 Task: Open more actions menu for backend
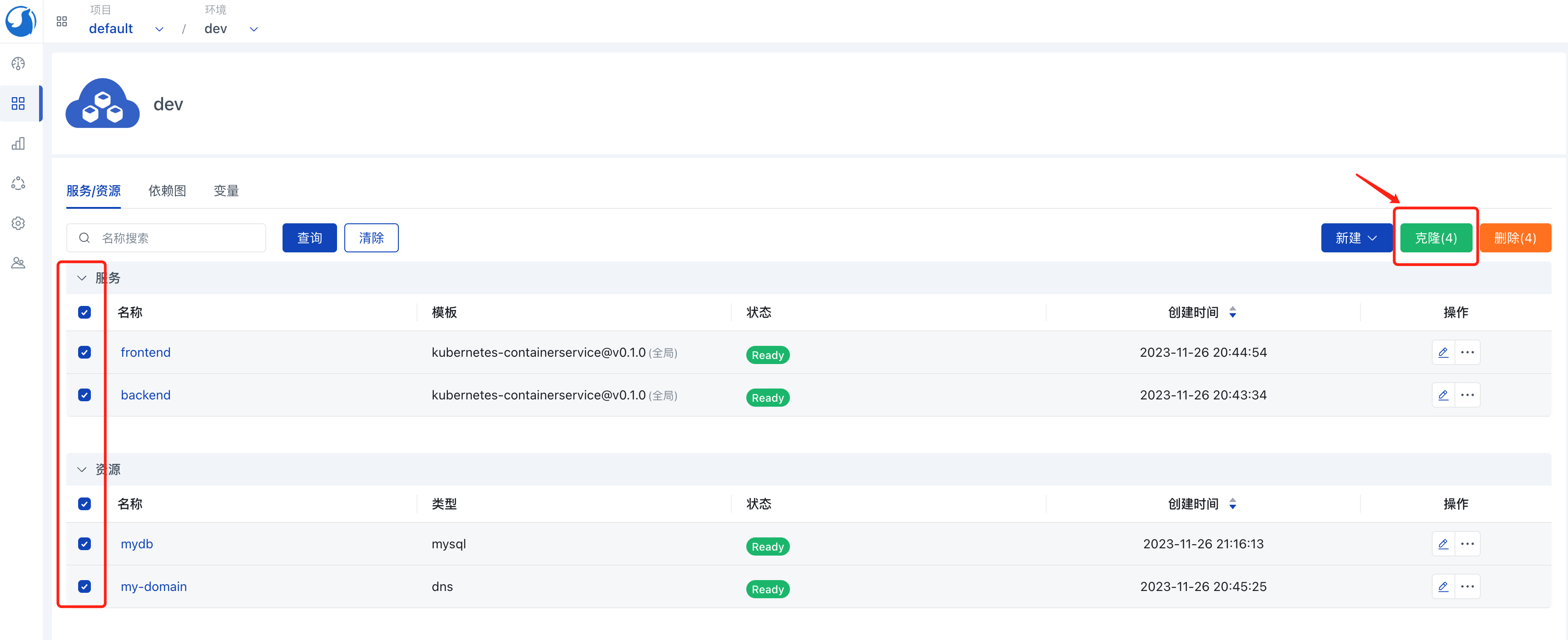tap(1467, 395)
